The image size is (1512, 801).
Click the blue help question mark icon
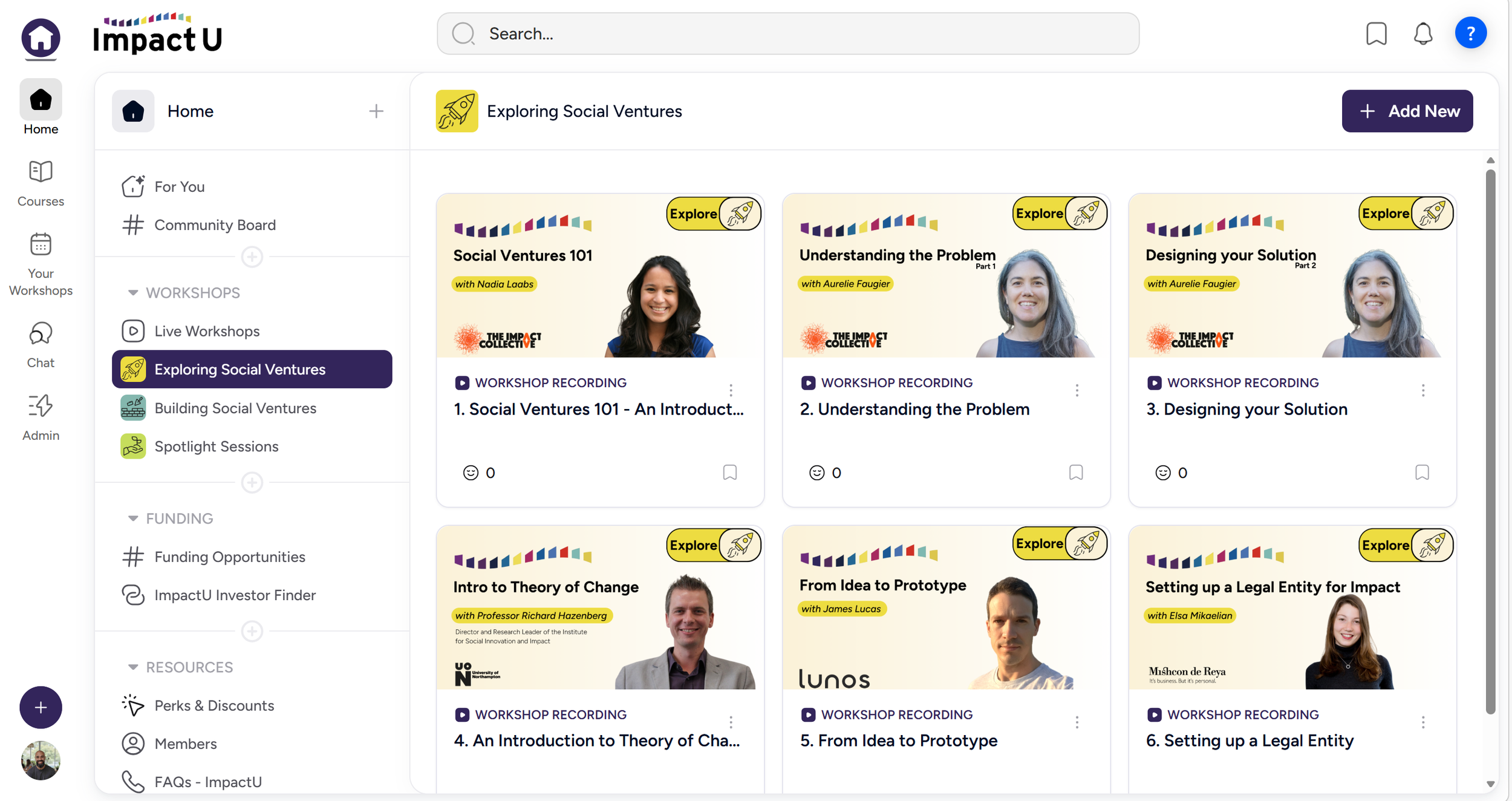[x=1470, y=33]
